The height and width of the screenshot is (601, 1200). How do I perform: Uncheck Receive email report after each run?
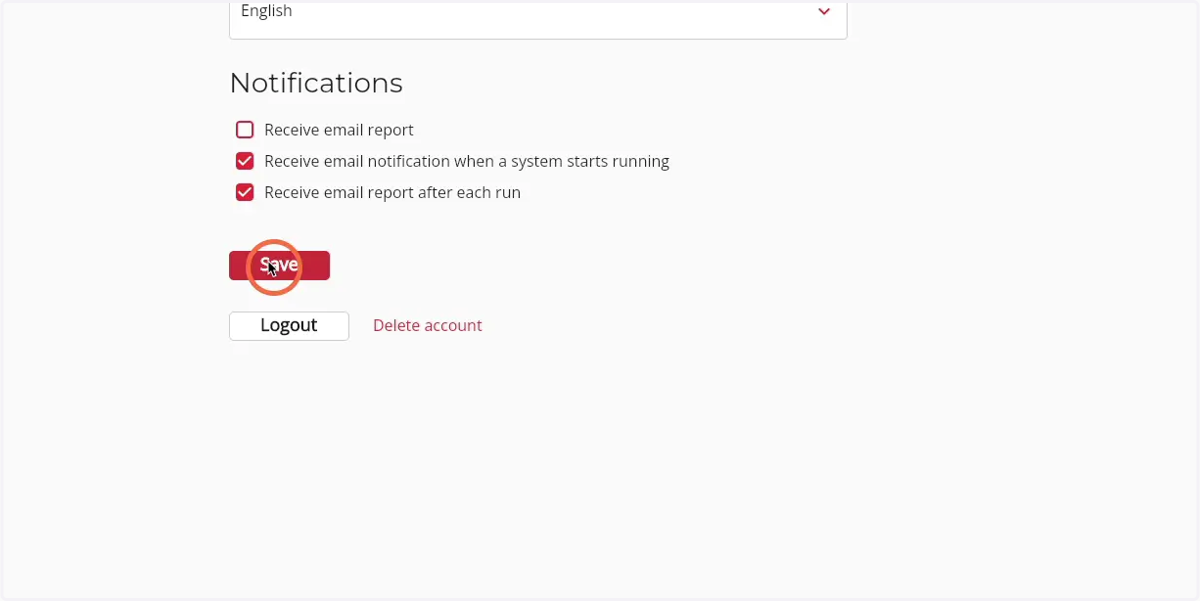pos(245,192)
